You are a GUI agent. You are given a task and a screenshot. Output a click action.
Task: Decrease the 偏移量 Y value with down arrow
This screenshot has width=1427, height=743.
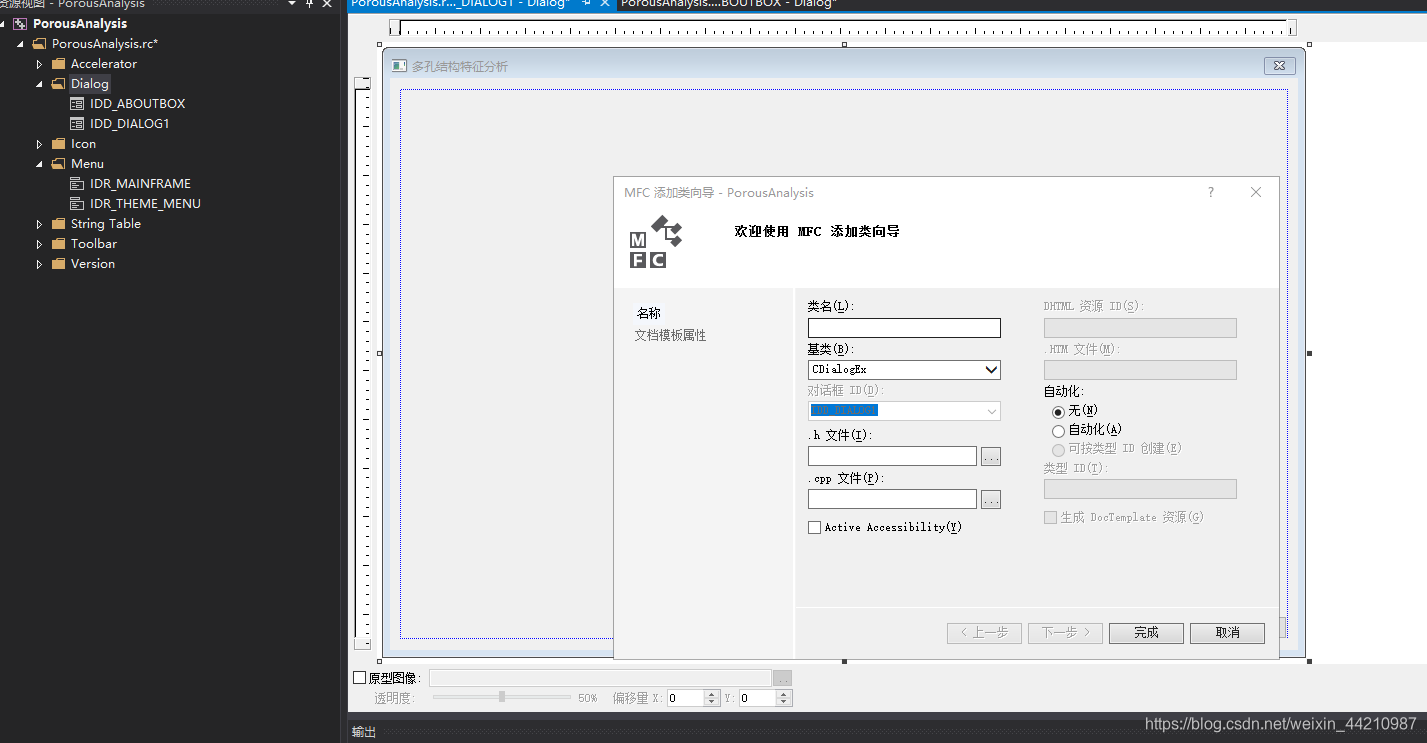pos(785,702)
